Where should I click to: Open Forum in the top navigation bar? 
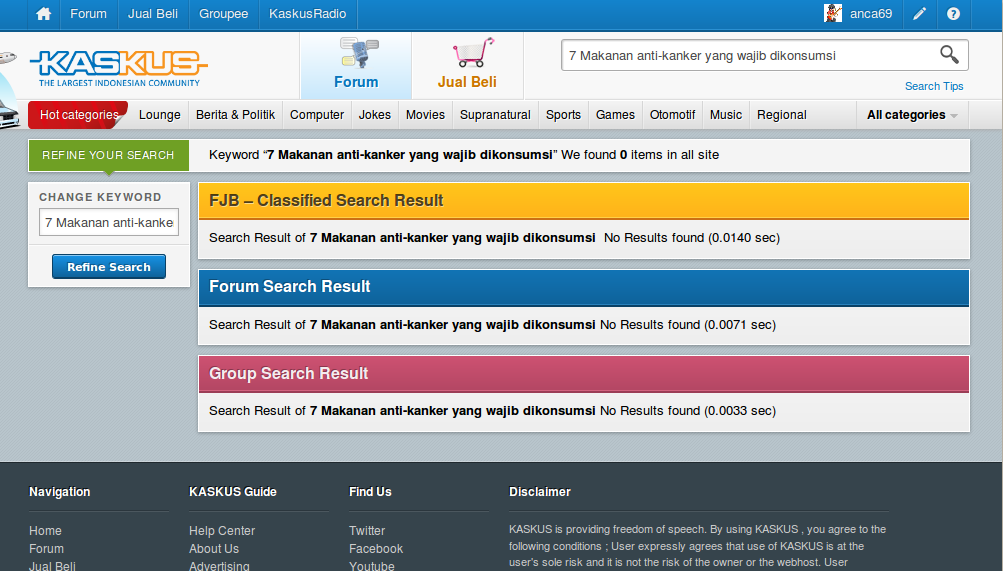point(88,13)
